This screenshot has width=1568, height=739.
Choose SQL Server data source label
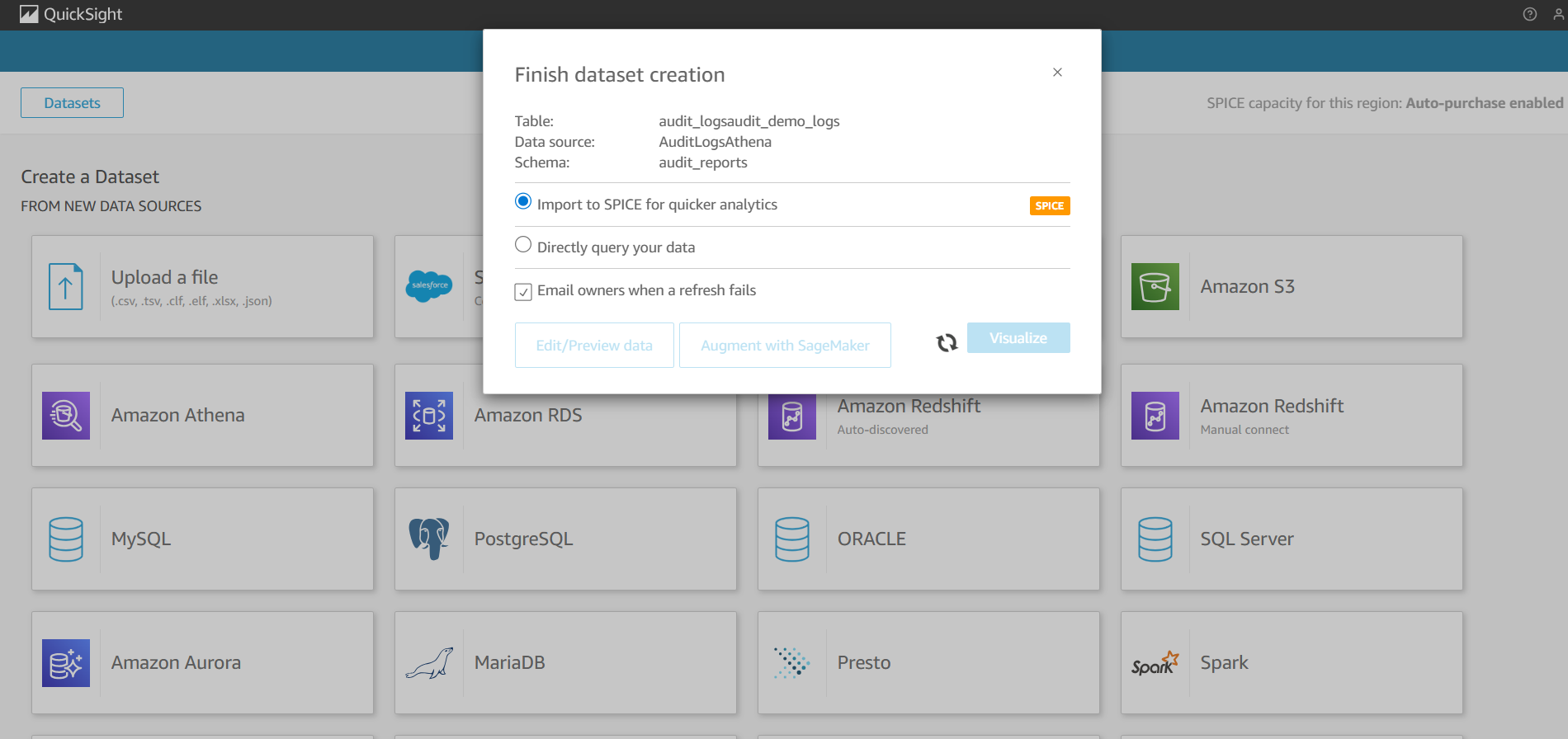[1247, 539]
